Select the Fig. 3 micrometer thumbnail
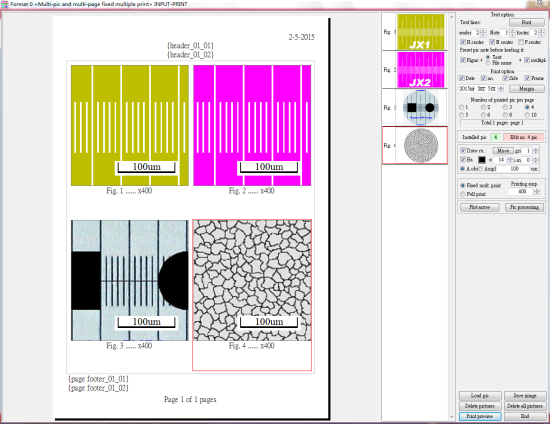 (421, 107)
